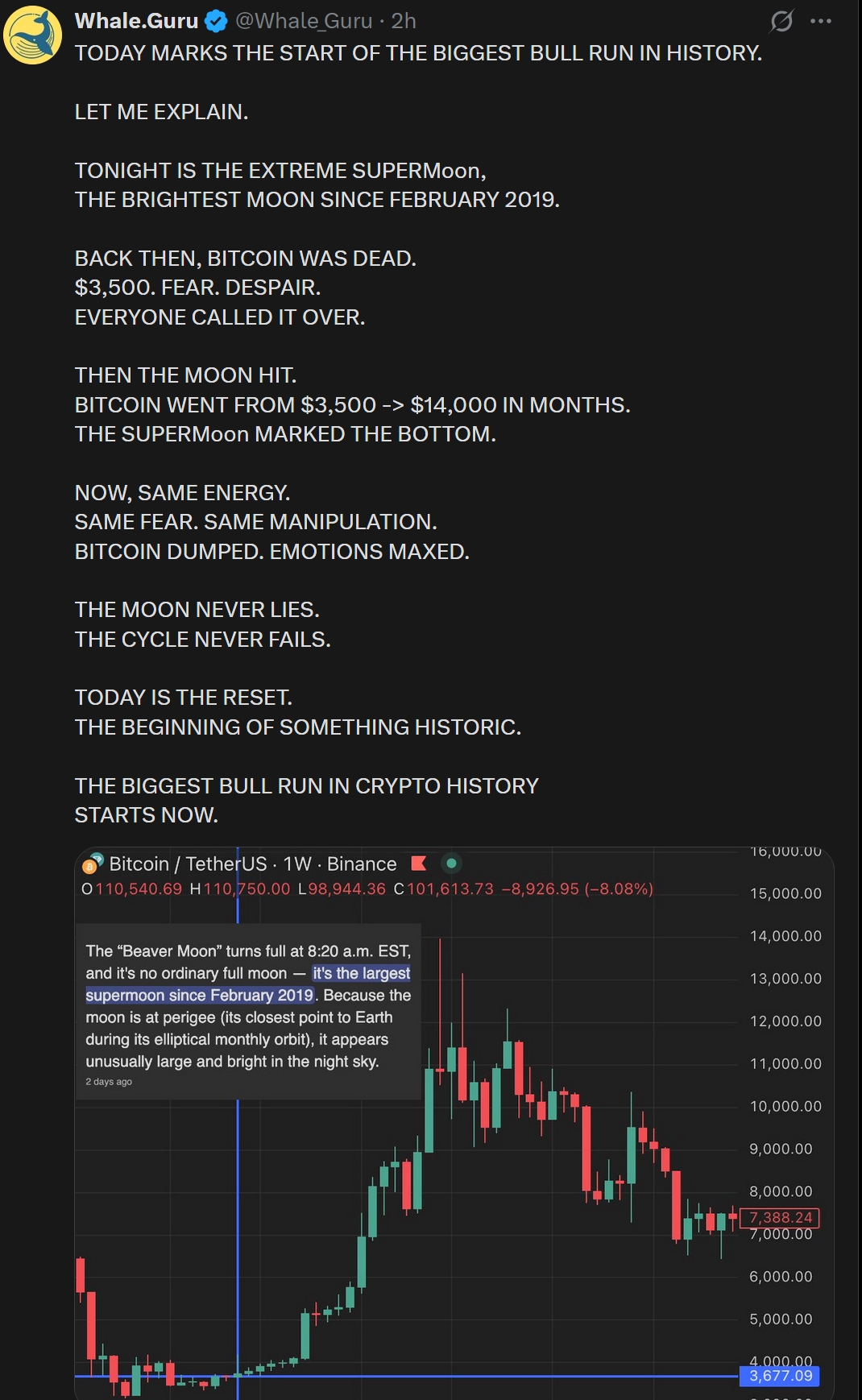Open the Grok slashed-circle icon

click(x=781, y=21)
